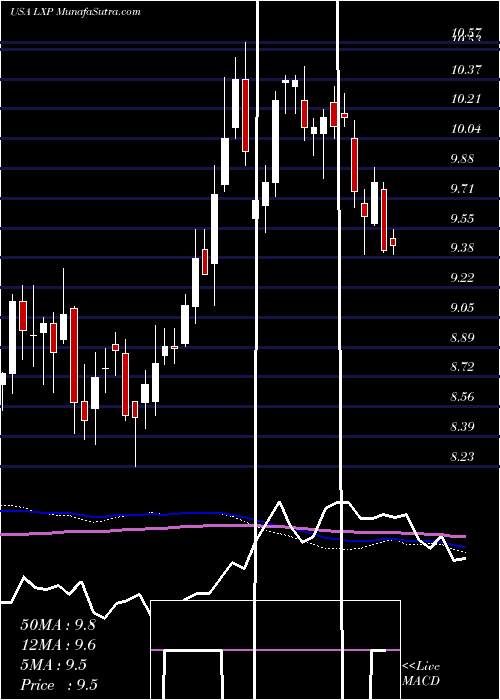Select the 10.21 price axis label
This screenshot has height=700, width=500.
pos(466,99)
